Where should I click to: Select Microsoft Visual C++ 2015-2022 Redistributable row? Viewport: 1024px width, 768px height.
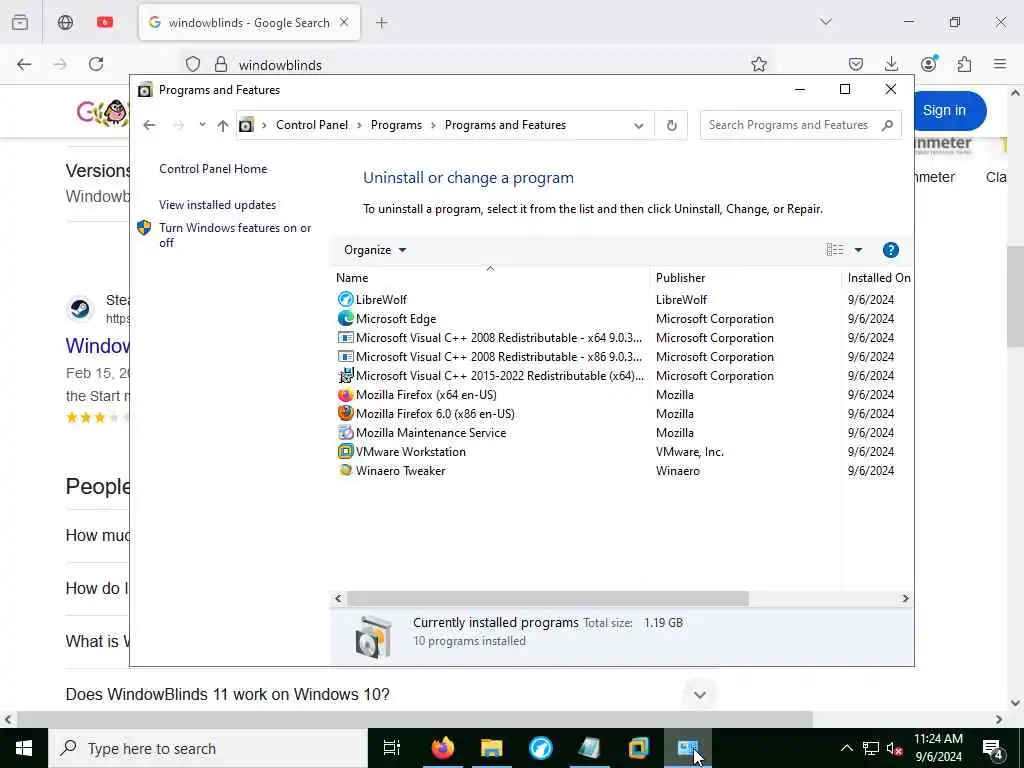point(500,376)
